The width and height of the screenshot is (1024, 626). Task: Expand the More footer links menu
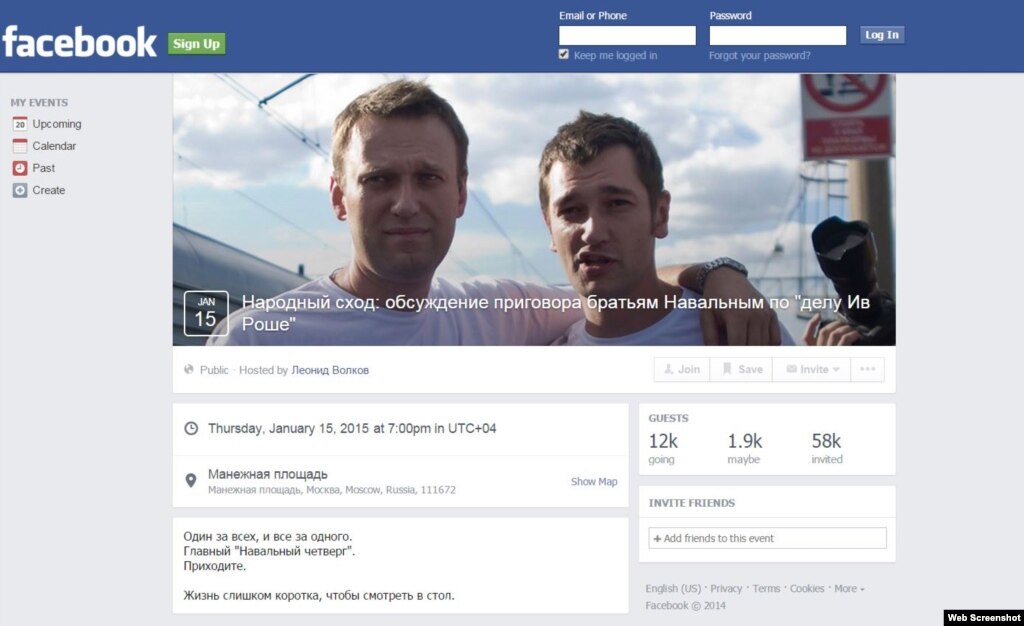click(x=849, y=589)
